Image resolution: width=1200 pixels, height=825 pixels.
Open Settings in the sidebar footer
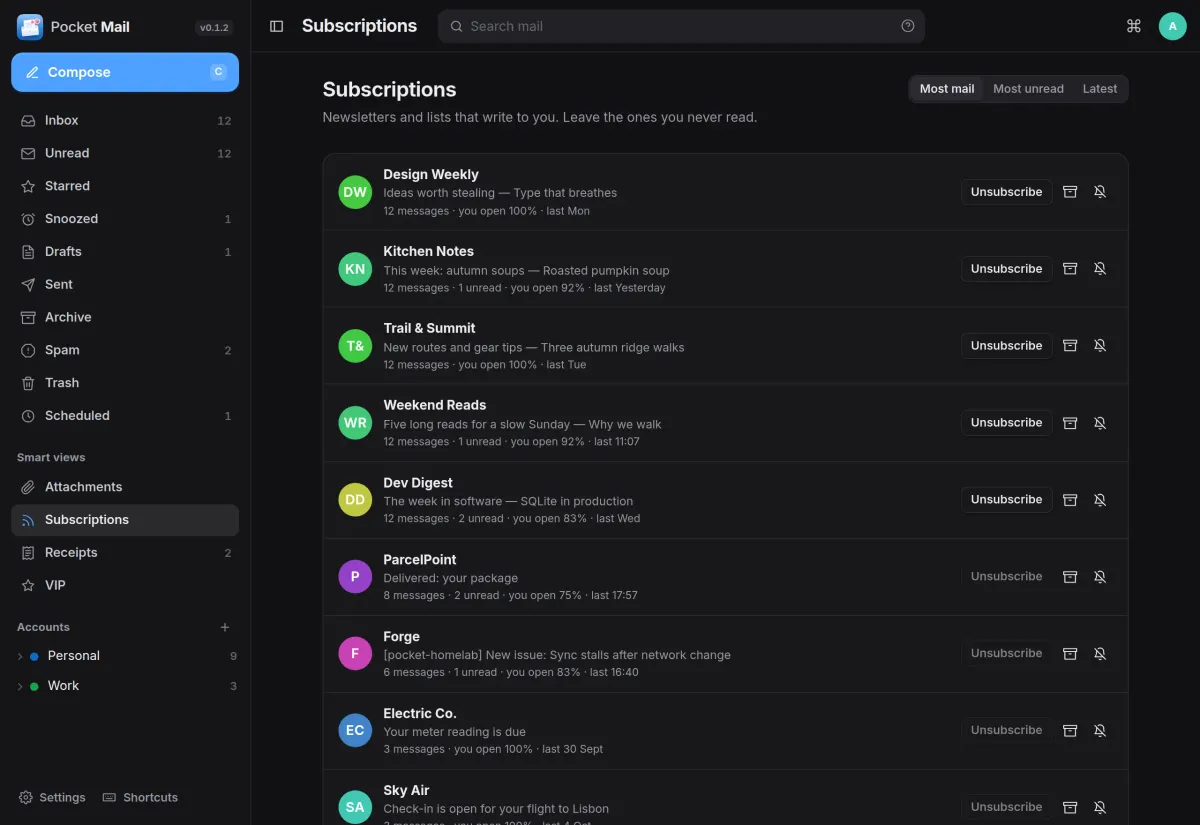click(x=52, y=798)
